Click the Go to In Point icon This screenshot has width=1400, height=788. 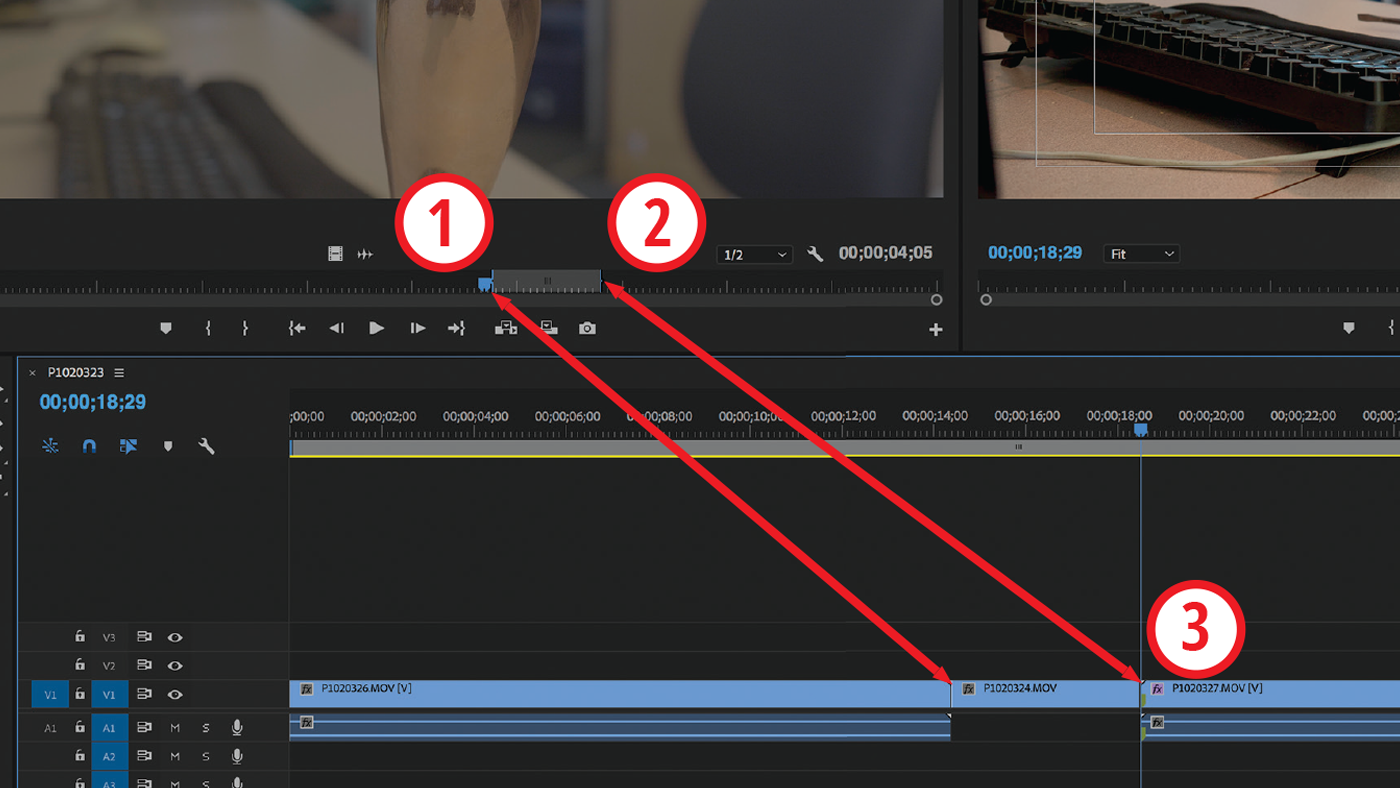coord(297,327)
